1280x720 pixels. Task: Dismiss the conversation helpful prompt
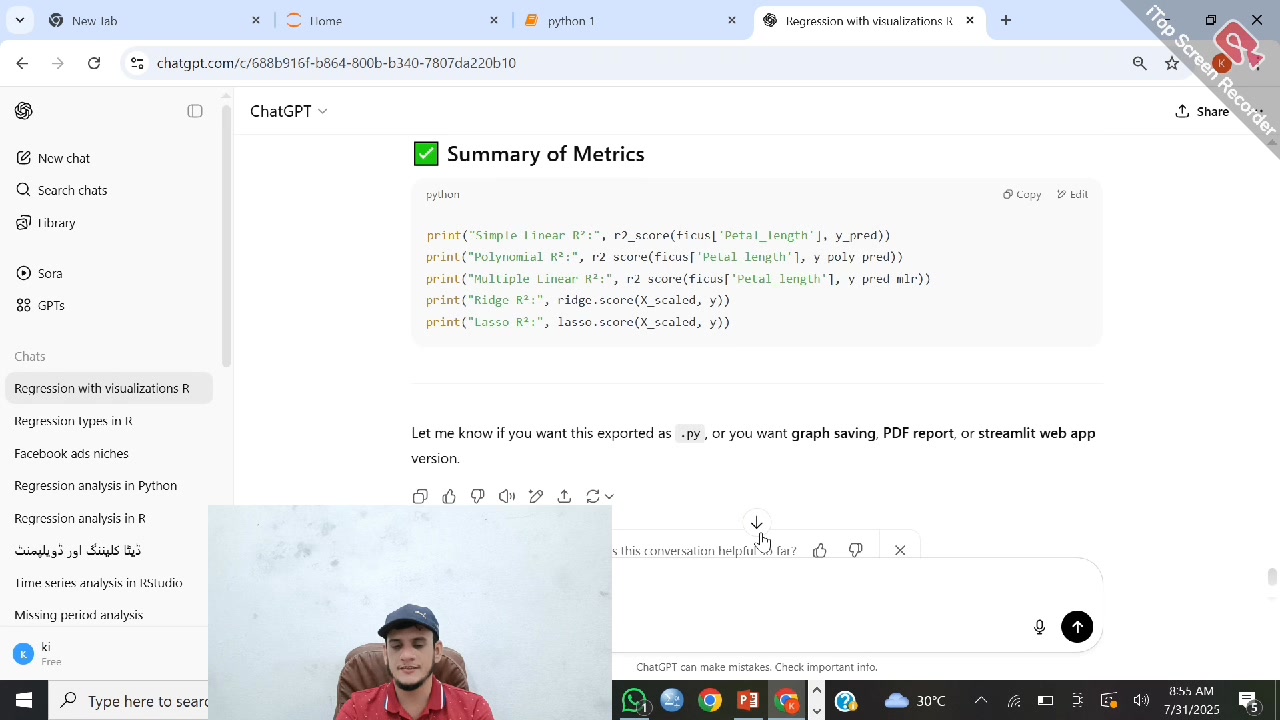900,550
